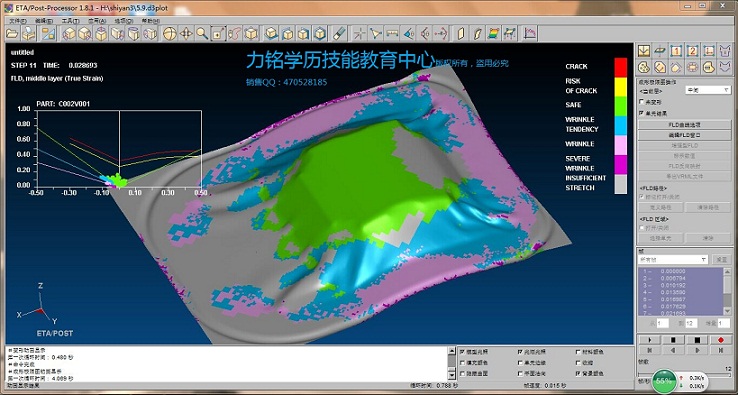738x395 pixels.
Task: Click the 编辑FLD窗口 button
Action: [x=684, y=135]
